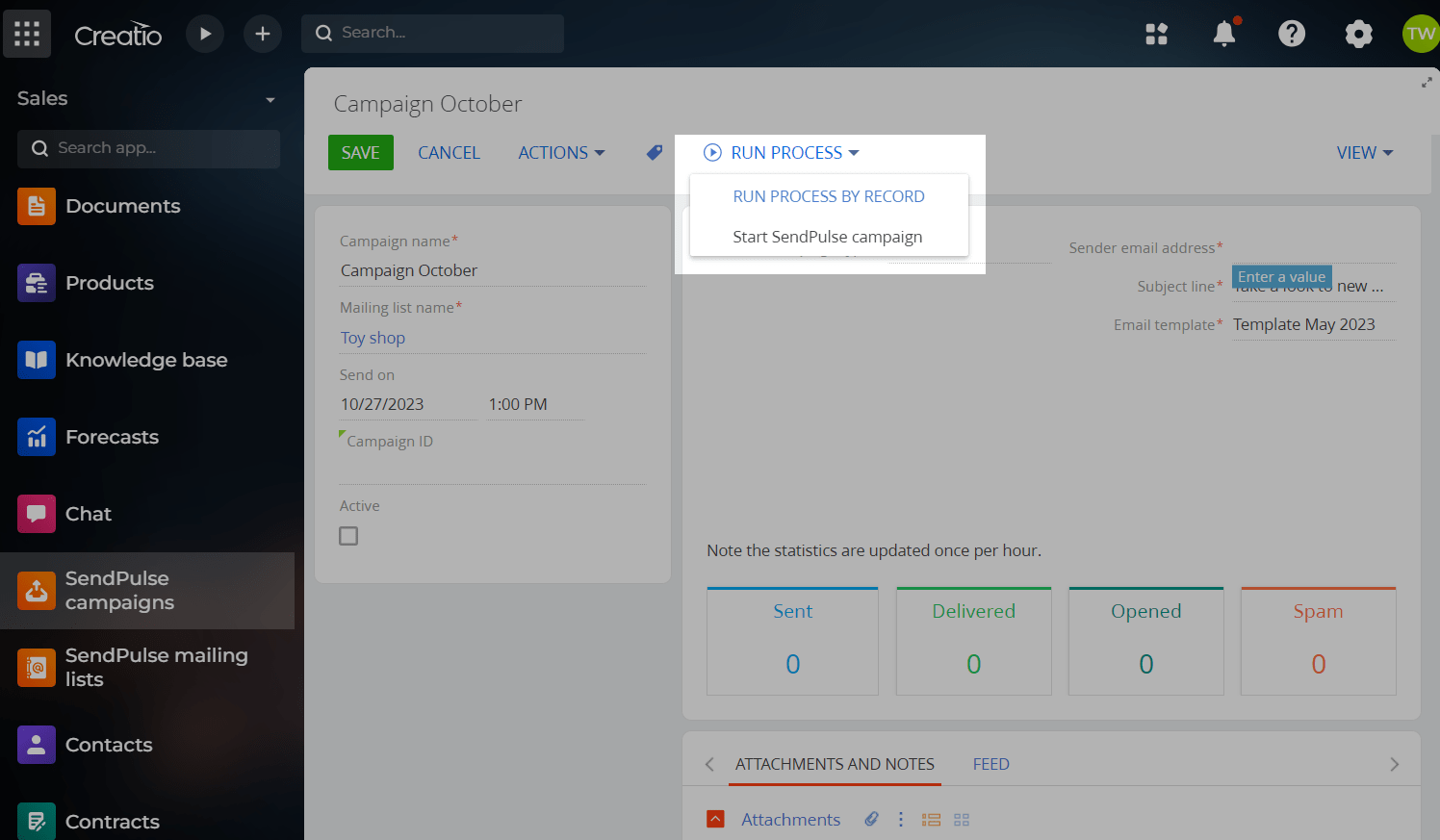Image resolution: width=1440 pixels, height=840 pixels.
Task: Open the TW user profile avatar
Action: pos(1421,34)
